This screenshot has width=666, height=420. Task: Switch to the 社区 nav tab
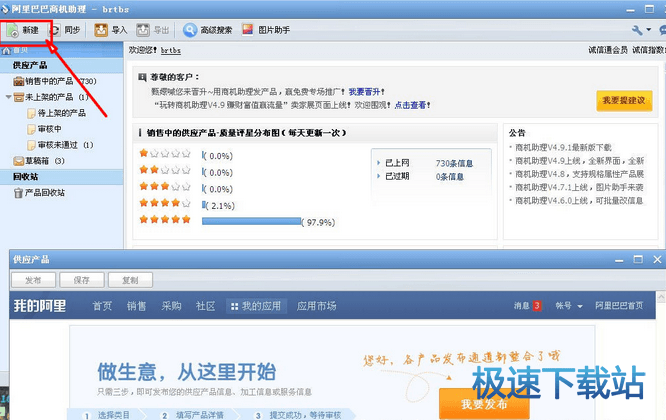(x=206, y=306)
